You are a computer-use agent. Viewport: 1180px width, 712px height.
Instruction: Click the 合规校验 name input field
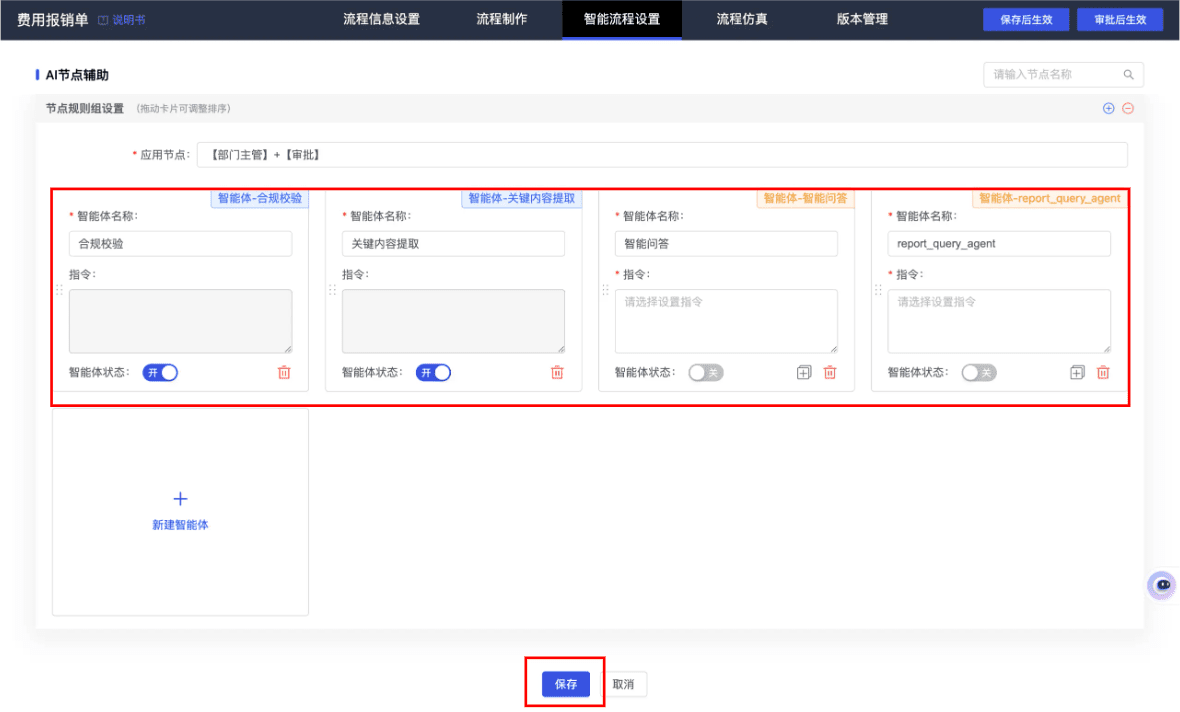(x=181, y=244)
